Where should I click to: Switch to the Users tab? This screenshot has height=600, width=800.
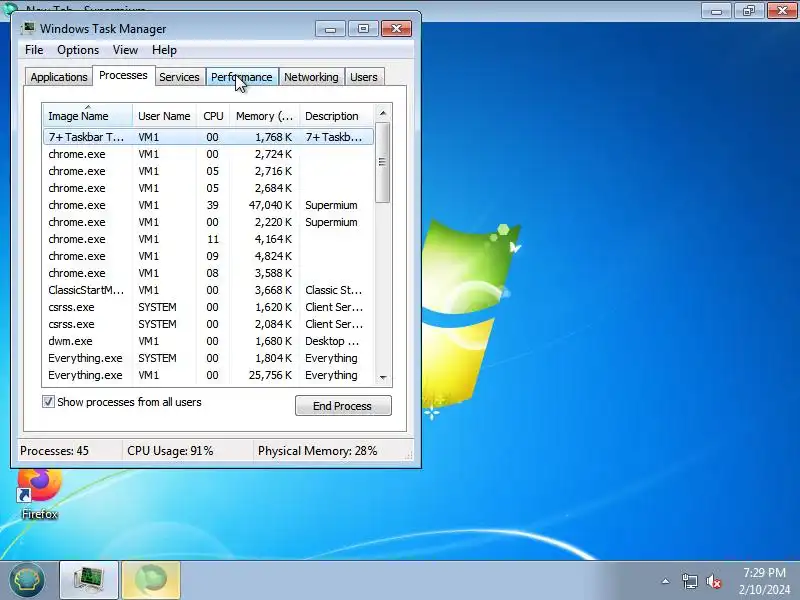pyautogui.click(x=364, y=77)
